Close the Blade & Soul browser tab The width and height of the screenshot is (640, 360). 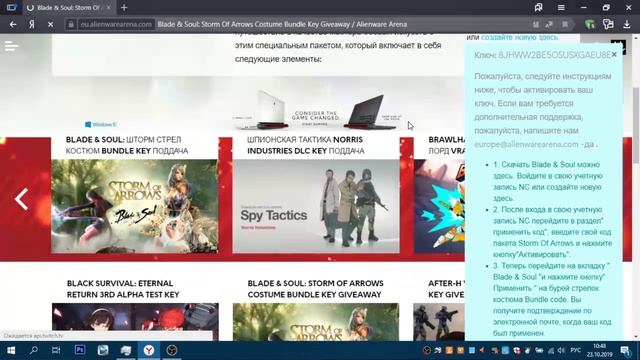(x=109, y=7)
